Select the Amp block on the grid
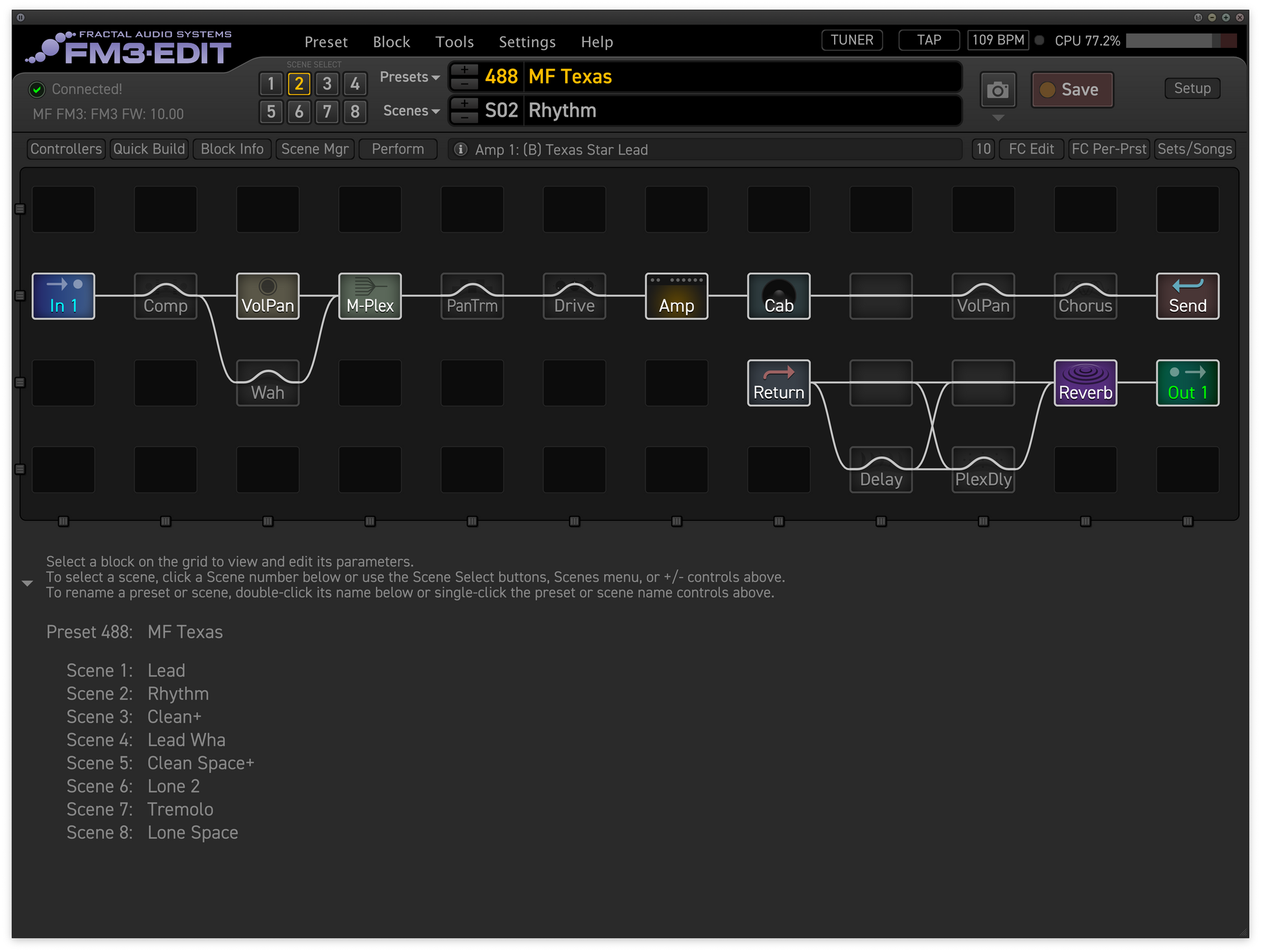Image resolution: width=1261 pixels, height=952 pixels. pyautogui.click(x=676, y=296)
